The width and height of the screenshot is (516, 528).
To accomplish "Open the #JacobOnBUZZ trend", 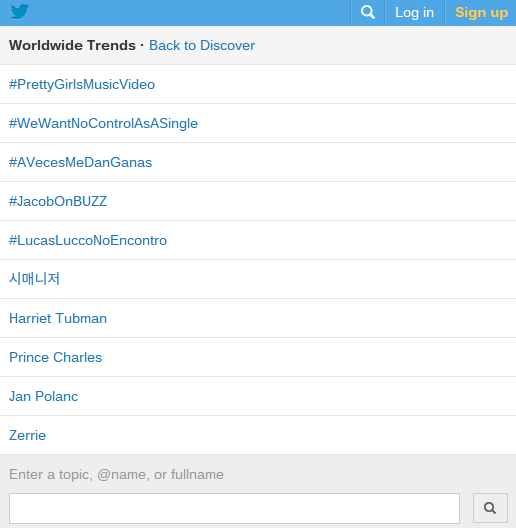I will [58, 201].
